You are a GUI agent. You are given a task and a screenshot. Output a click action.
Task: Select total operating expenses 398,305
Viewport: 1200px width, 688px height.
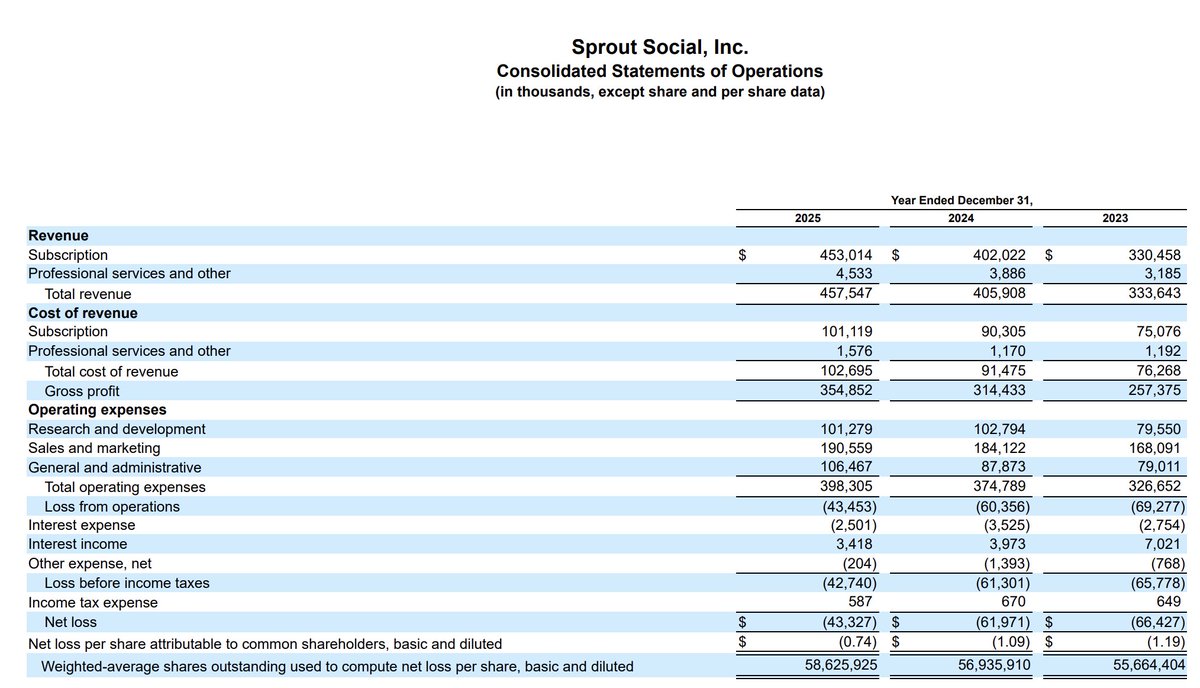pos(846,487)
